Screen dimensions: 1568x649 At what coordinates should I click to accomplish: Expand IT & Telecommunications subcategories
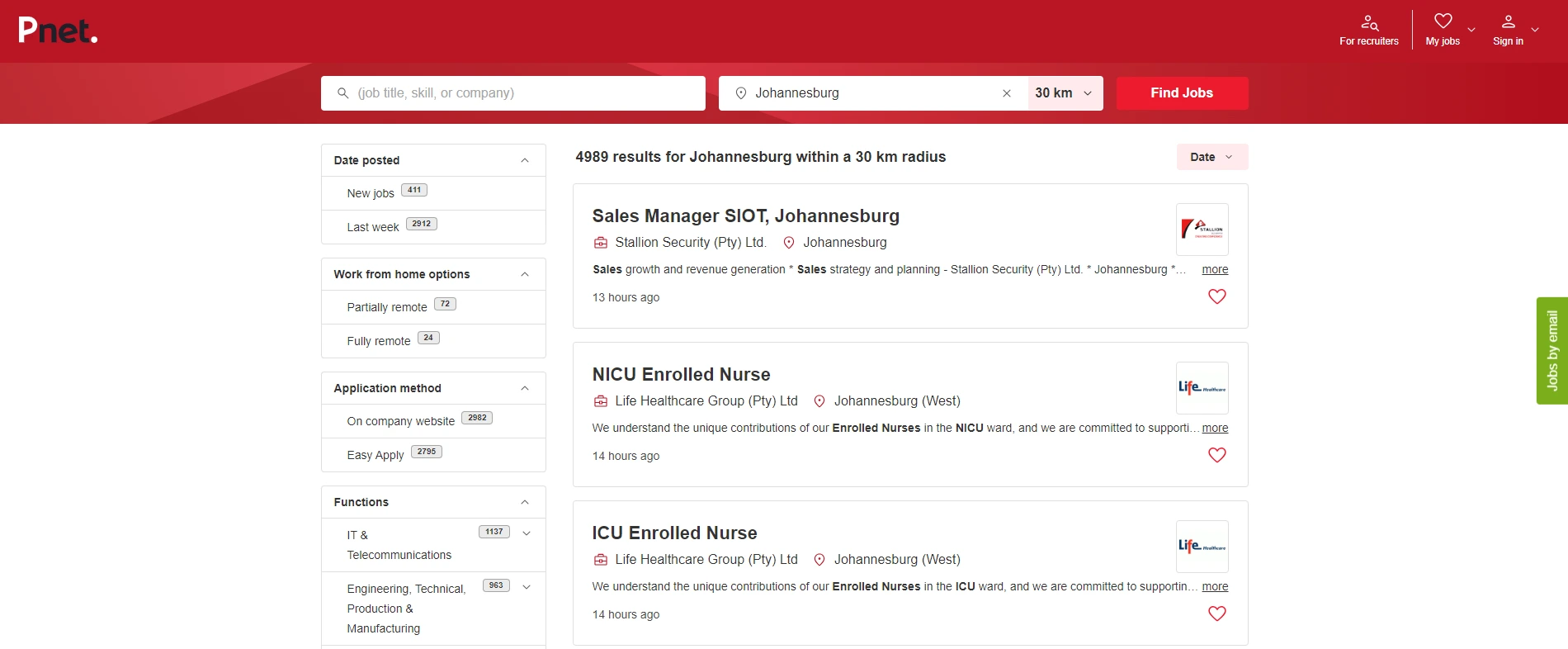(527, 533)
